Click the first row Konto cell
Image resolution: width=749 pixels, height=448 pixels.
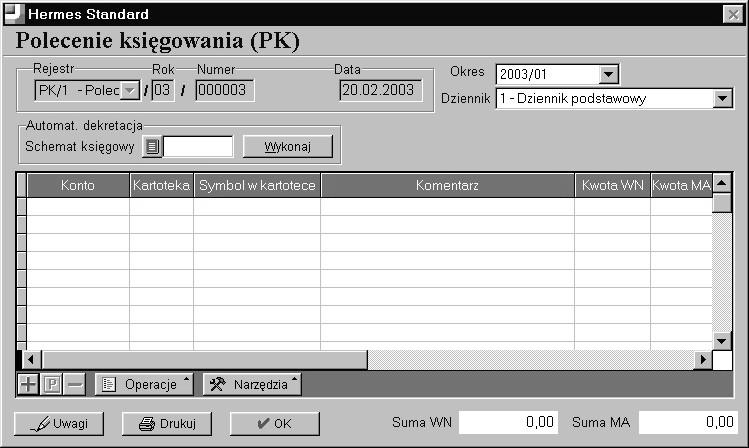tap(78, 206)
